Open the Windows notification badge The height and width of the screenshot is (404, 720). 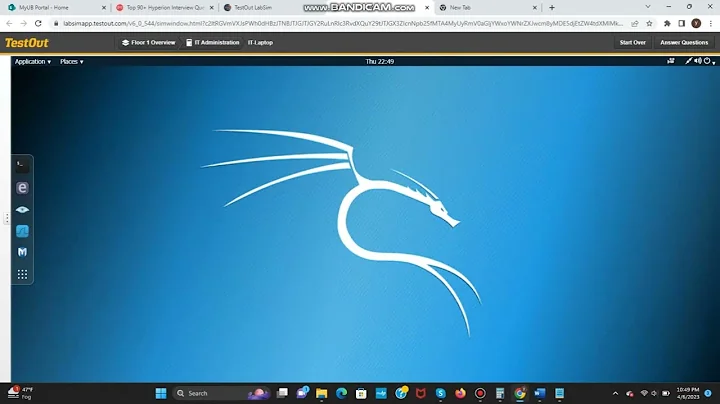coord(708,393)
